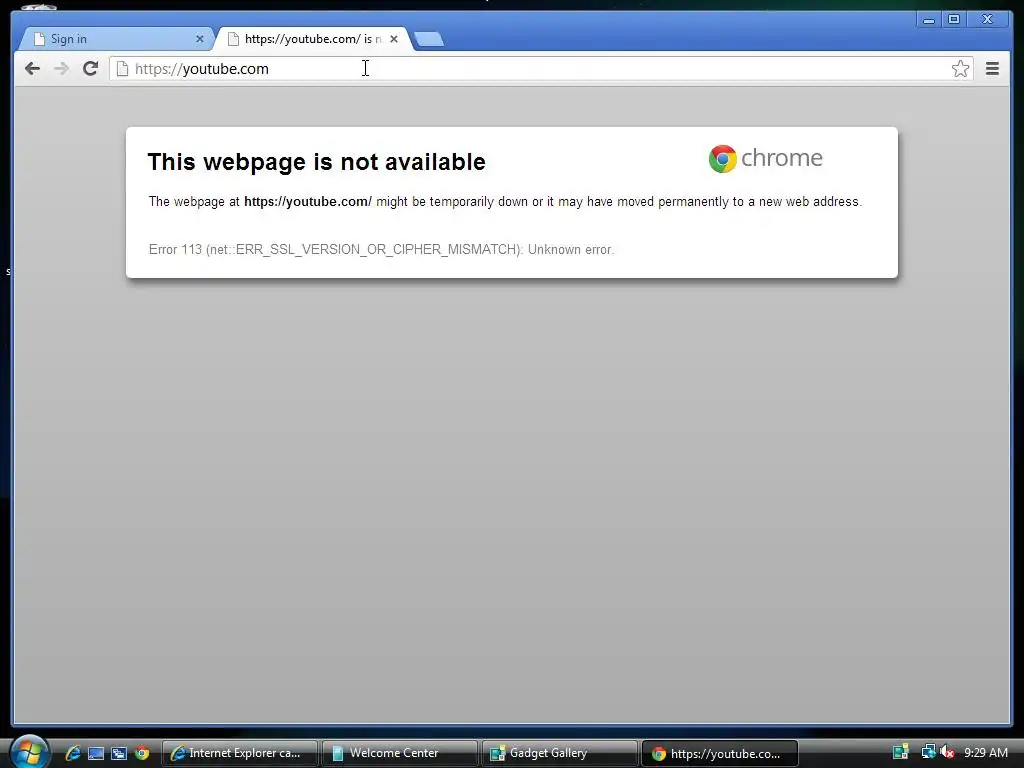The width and height of the screenshot is (1024, 768).
Task: Switch to Internet Explorer taskbar window
Action: click(x=240, y=753)
